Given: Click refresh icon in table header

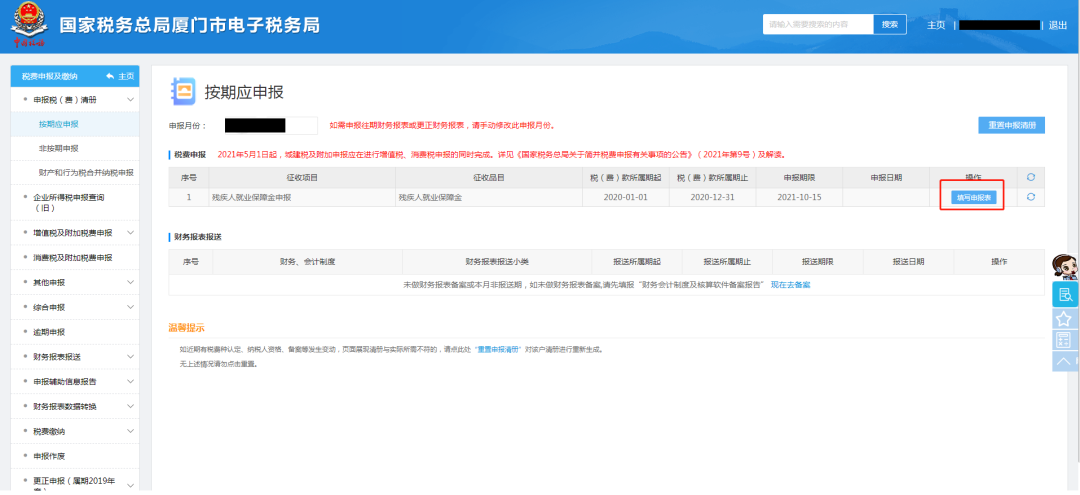Looking at the screenshot, I should 1030,177.
